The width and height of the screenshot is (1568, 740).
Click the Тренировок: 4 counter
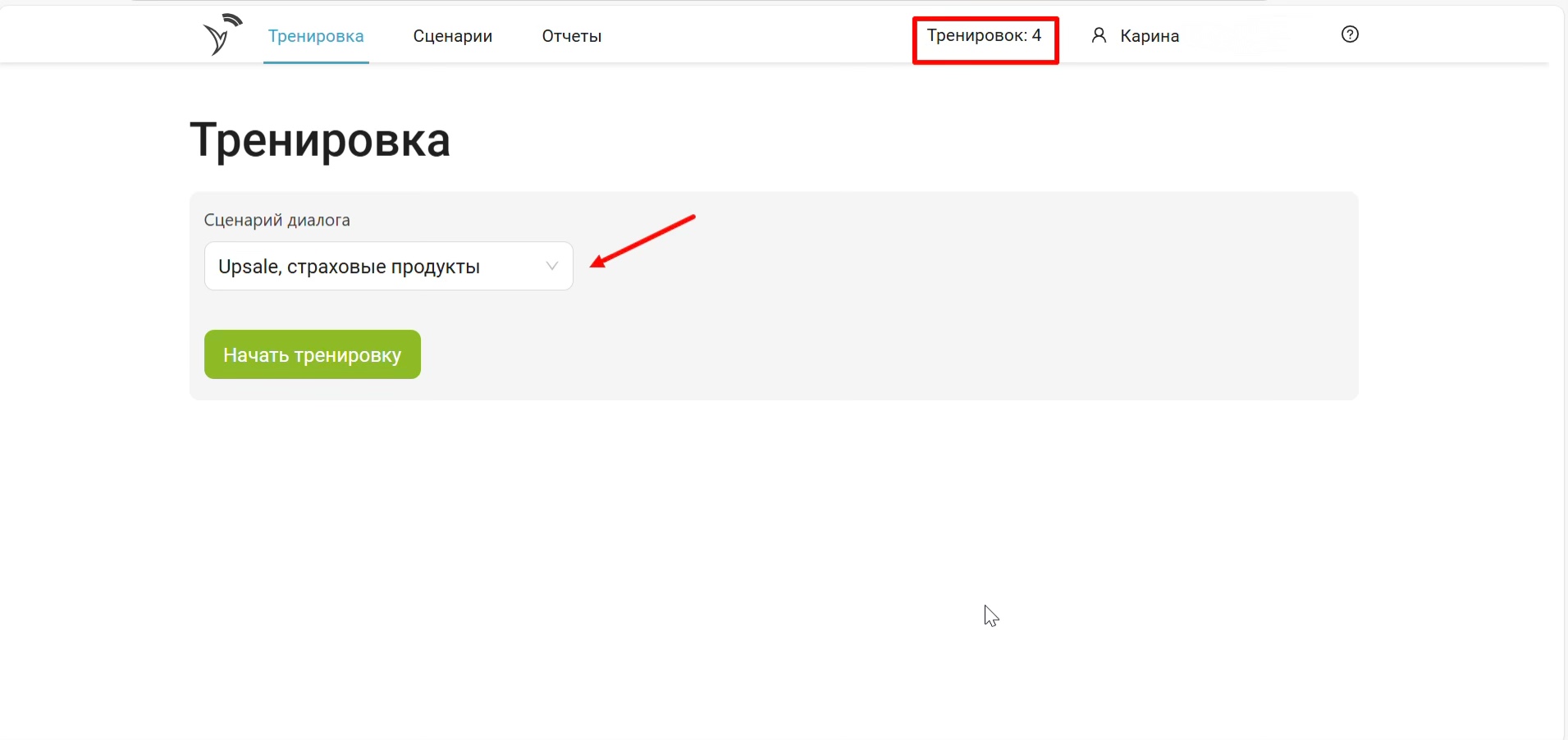(x=984, y=36)
